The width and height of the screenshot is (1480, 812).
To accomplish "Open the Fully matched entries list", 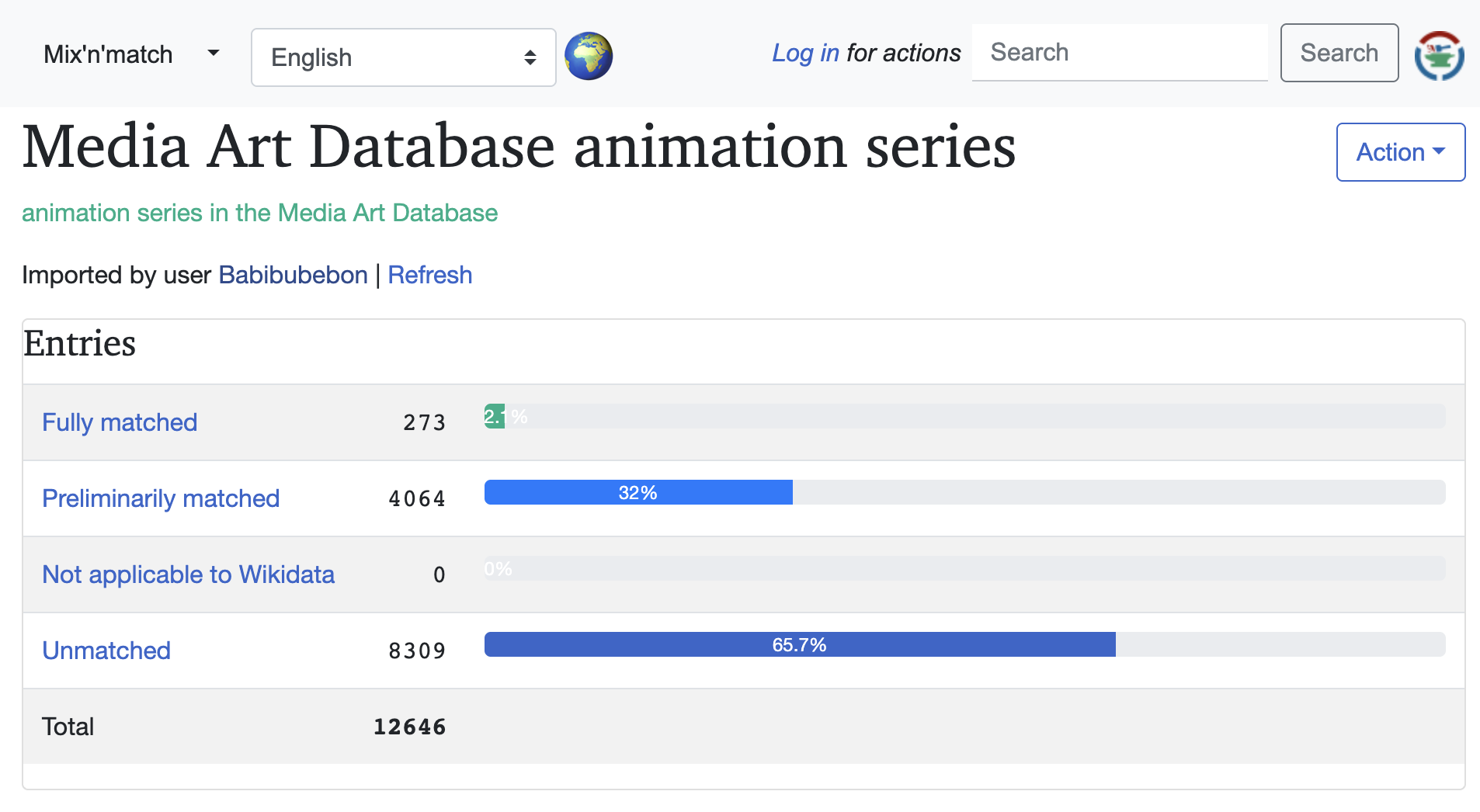I will (120, 422).
